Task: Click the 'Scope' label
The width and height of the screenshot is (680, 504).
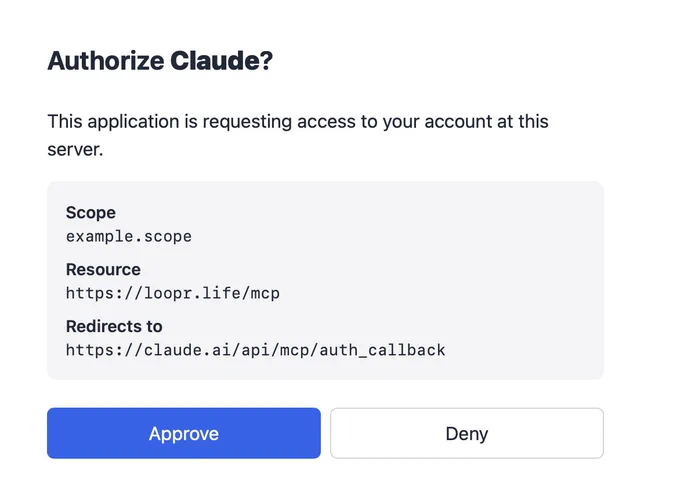Action: coord(91,213)
